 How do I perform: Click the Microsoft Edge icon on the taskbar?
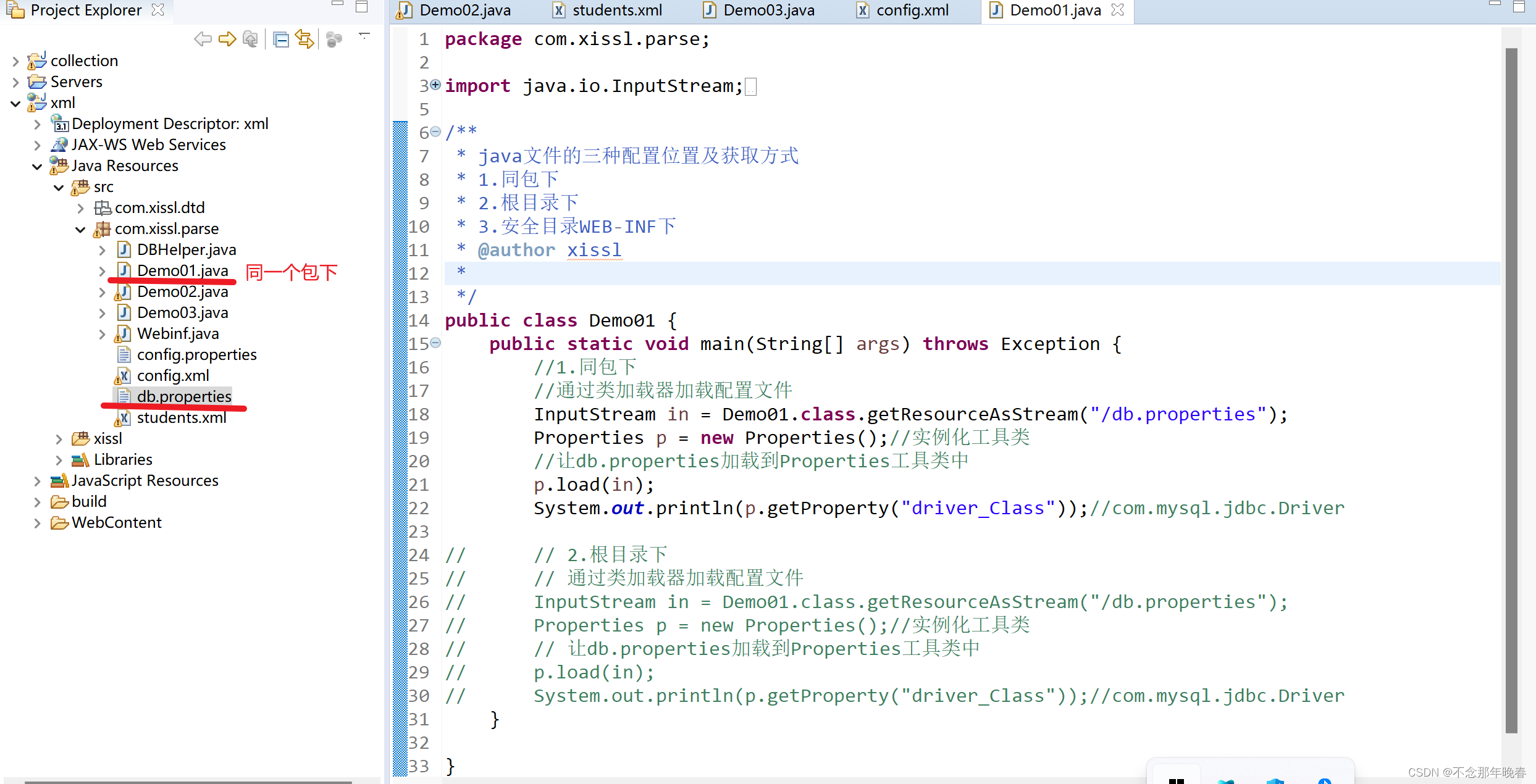click(1226, 780)
